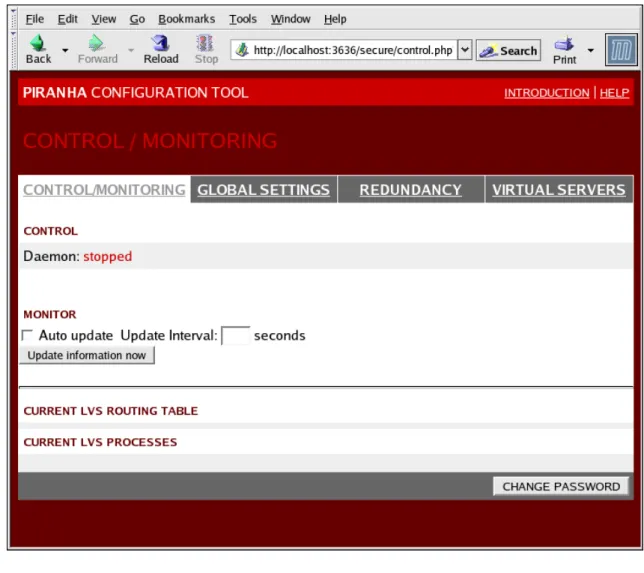Screen dimensions: 644x573
Task: Switch to the VIRTUAL SERVERS tab
Action: click(559, 190)
